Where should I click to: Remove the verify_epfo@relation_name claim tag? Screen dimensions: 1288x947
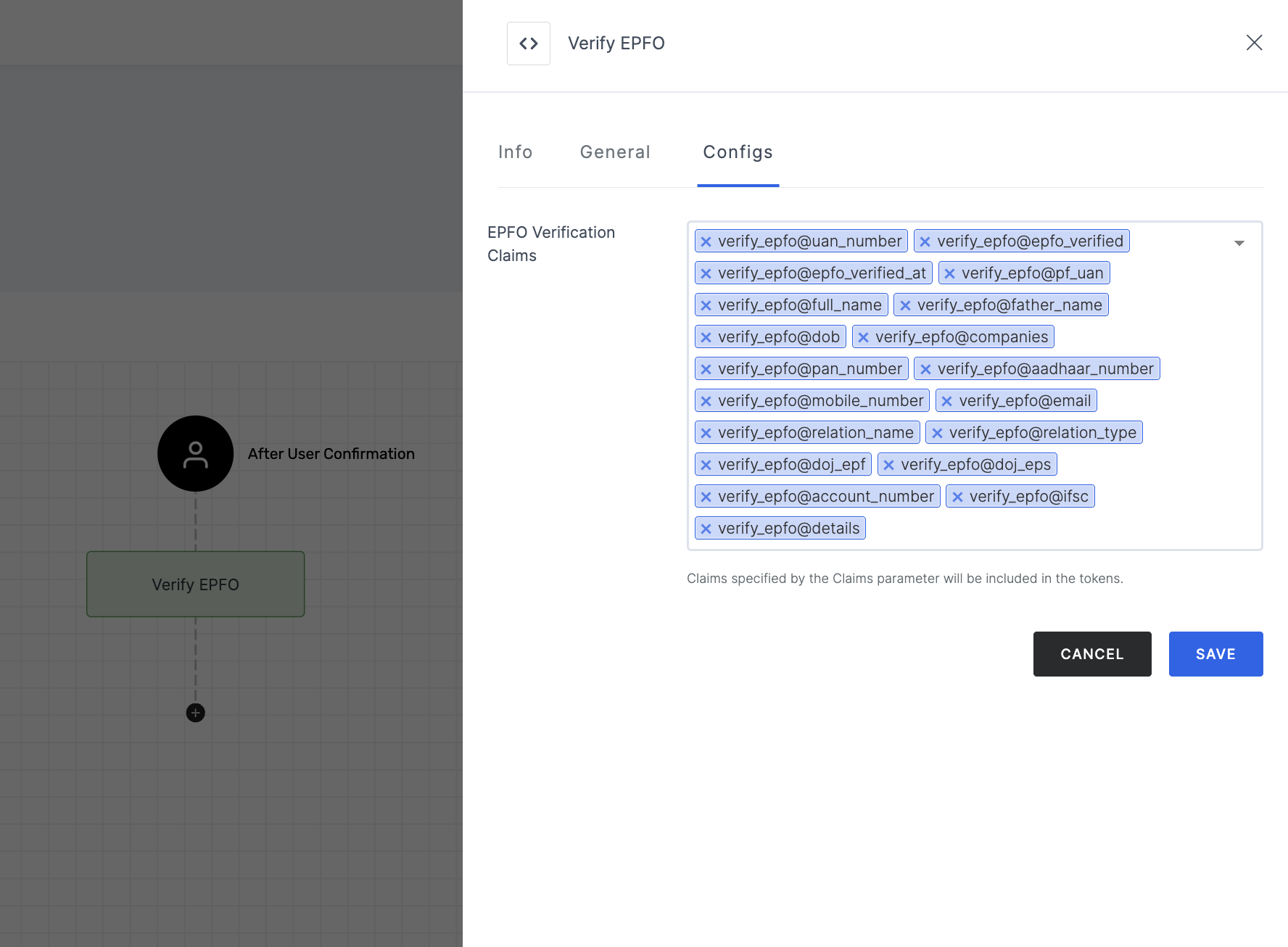pyautogui.click(x=706, y=433)
